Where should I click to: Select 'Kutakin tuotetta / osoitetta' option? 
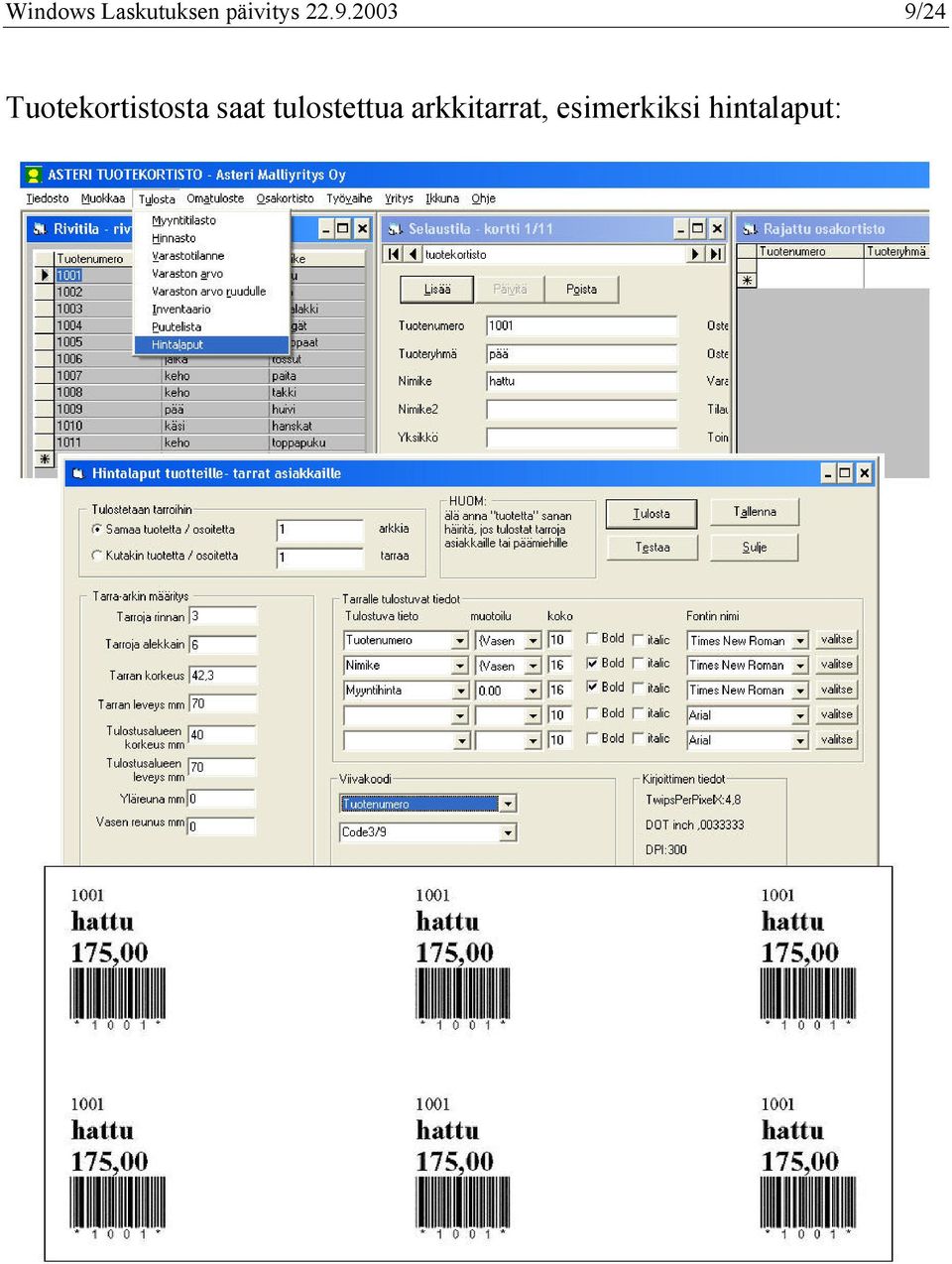point(97,556)
